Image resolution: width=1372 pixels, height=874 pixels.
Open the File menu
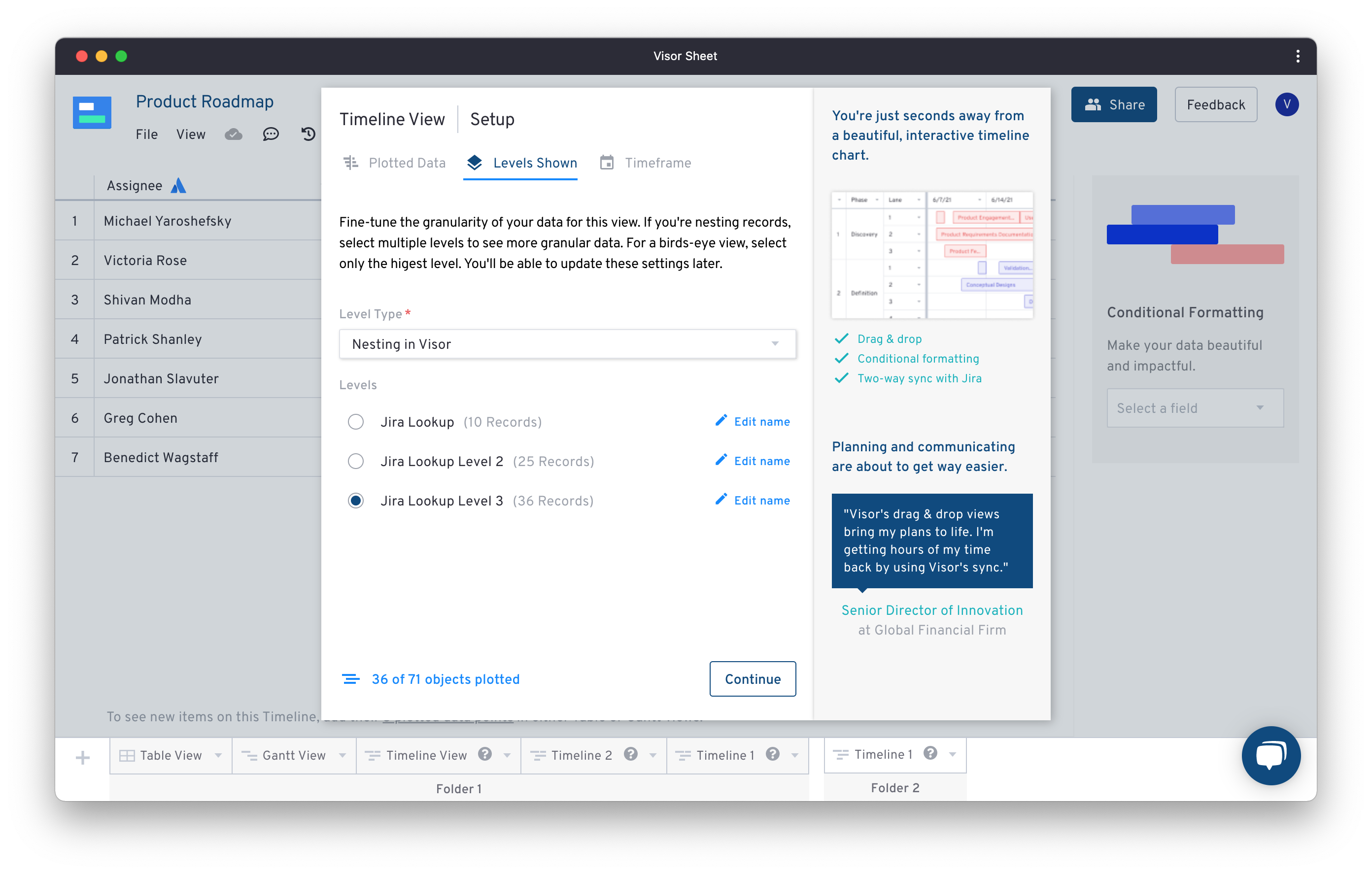click(x=146, y=134)
